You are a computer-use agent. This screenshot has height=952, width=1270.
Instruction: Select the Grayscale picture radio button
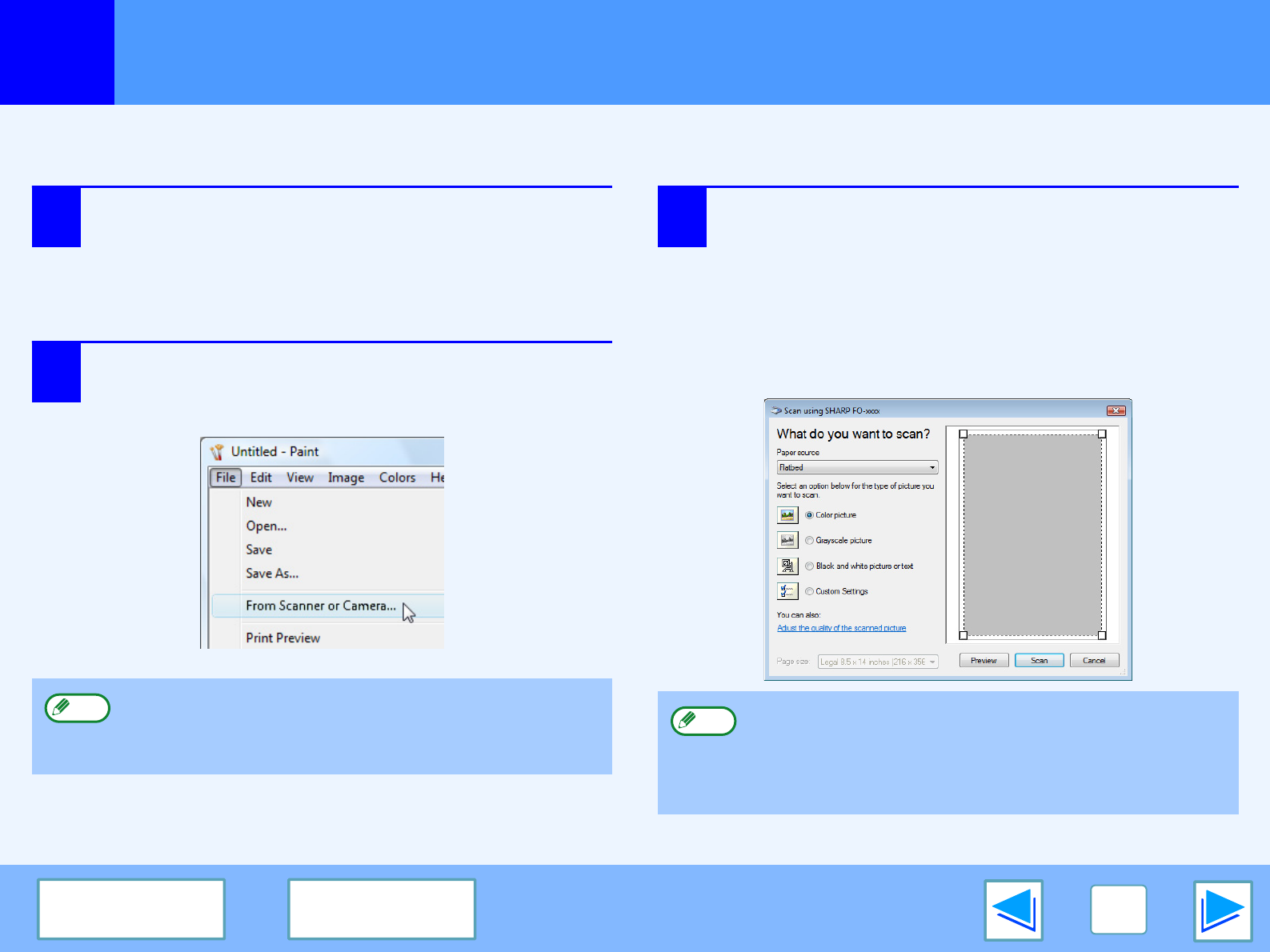809,541
